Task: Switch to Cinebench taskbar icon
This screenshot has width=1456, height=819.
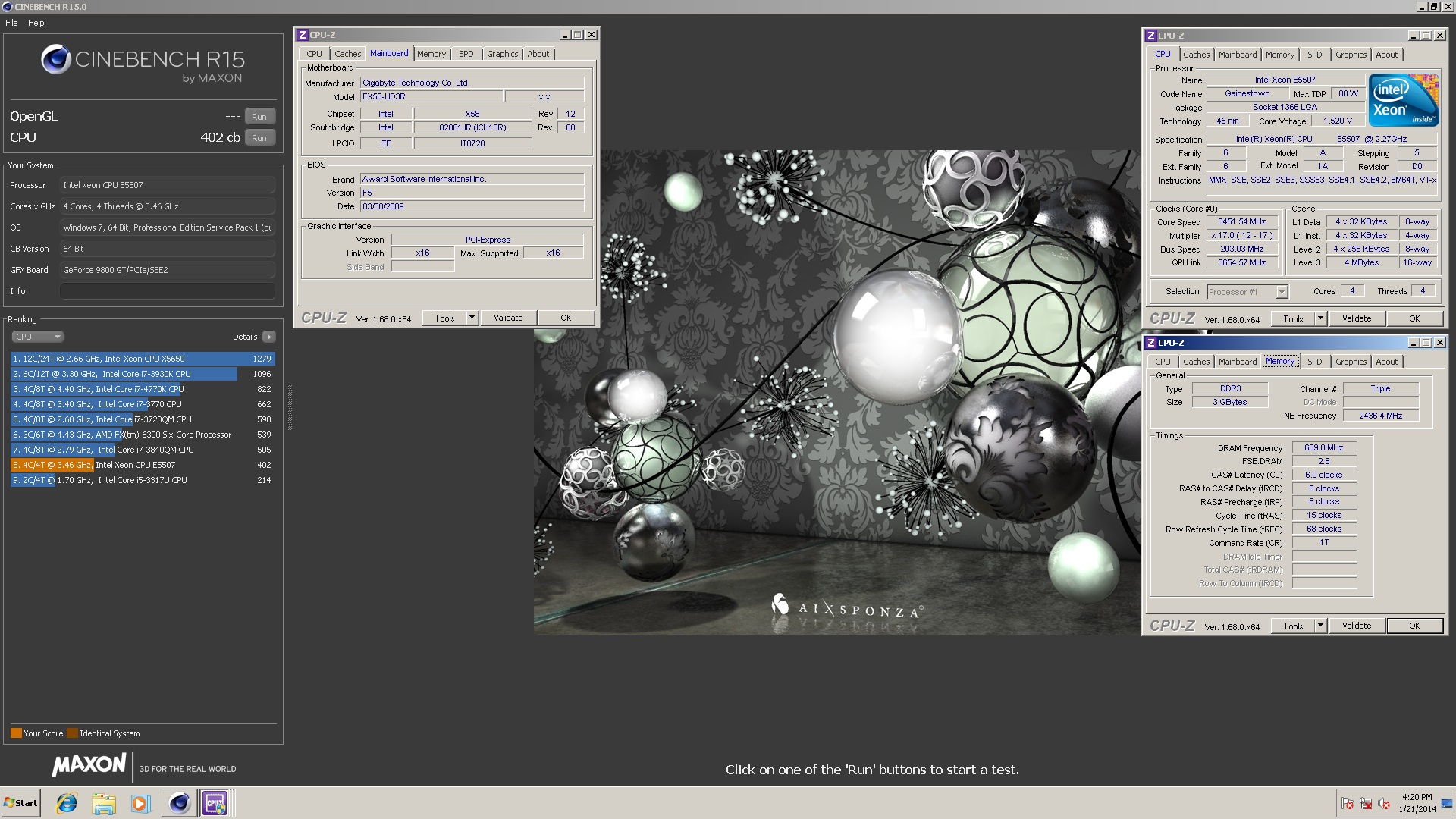Action: [x=179, y=803]
